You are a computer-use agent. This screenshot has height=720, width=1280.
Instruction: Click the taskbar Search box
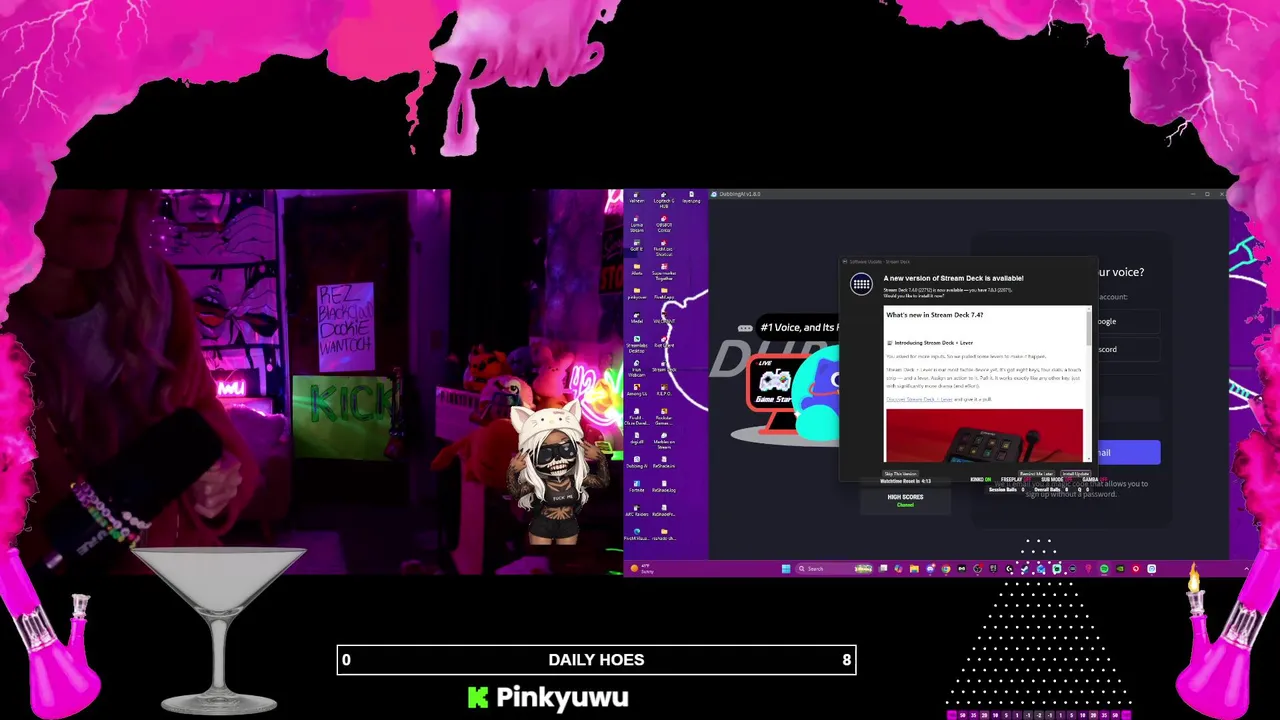point(834,569)
